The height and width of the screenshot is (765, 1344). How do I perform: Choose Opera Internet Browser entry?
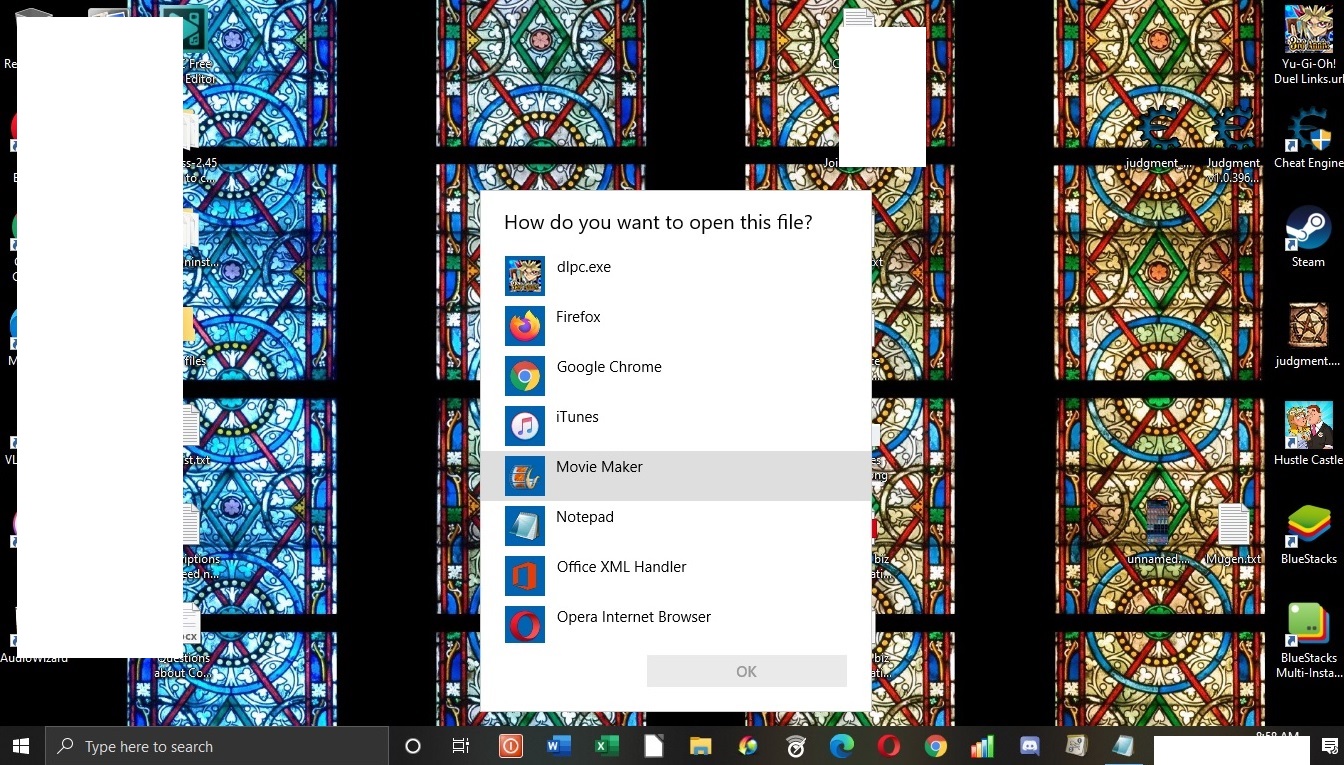pos(676,625)
